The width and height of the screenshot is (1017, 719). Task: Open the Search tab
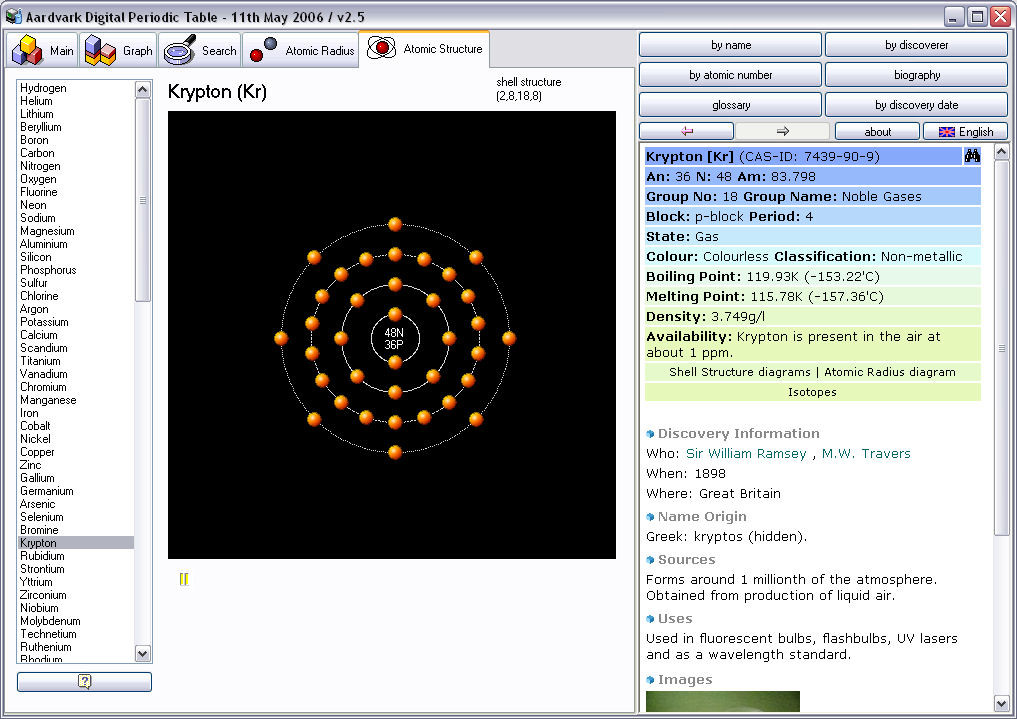199,50
